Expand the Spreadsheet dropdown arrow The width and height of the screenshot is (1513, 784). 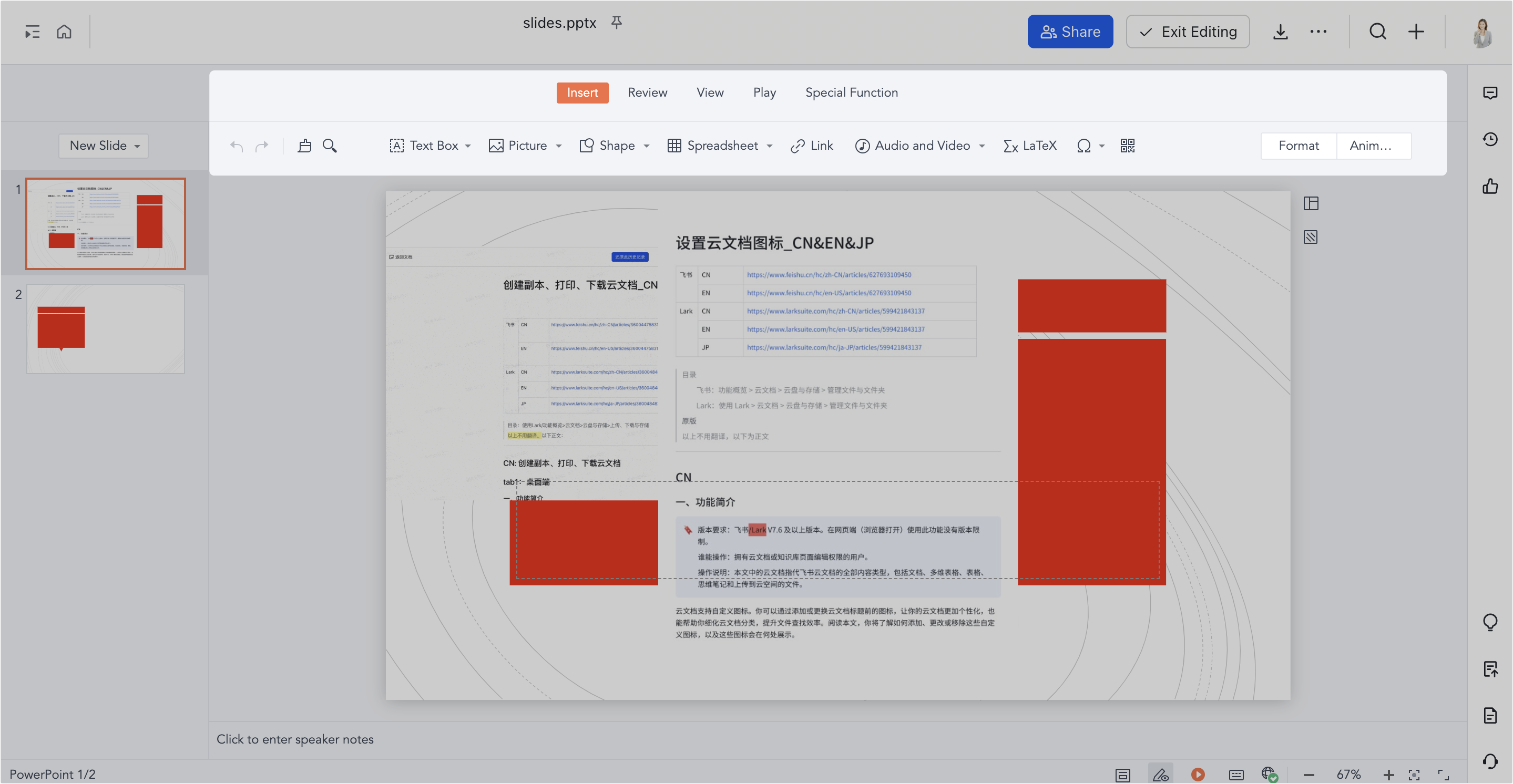click(770, 146)
